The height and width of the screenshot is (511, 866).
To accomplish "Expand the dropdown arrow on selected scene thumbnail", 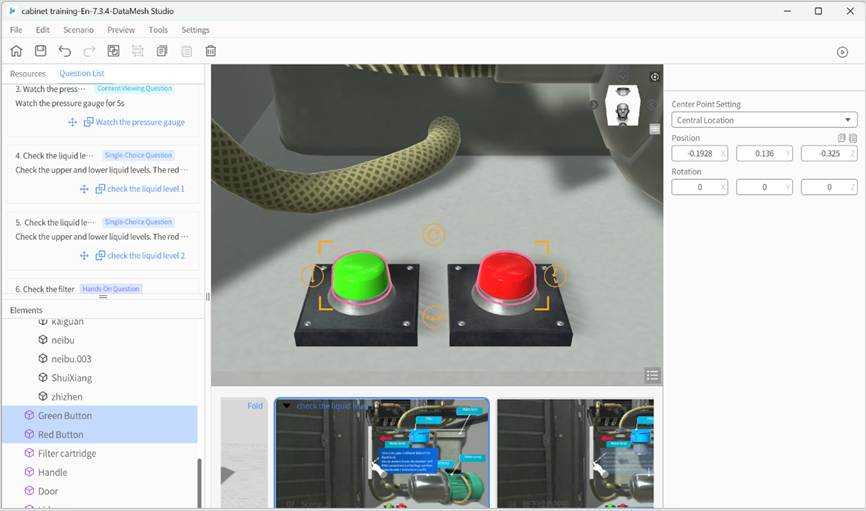I will click(x=287, y=406).
